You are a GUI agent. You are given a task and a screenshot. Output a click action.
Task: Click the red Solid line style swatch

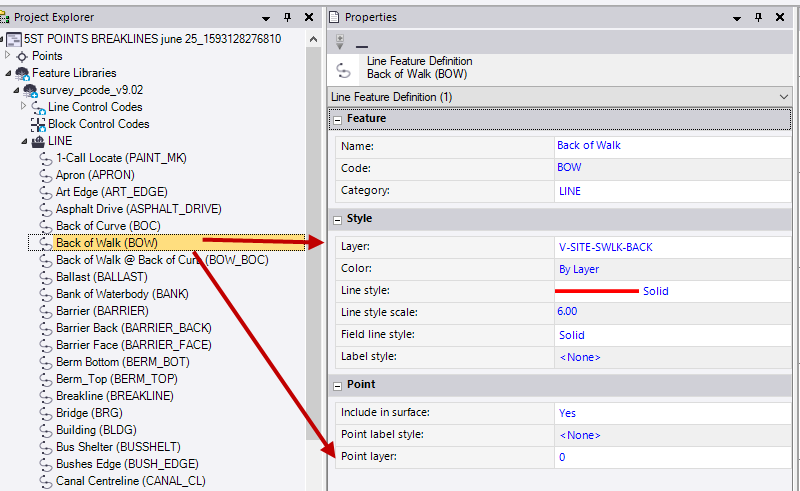[x=596, y=291]
